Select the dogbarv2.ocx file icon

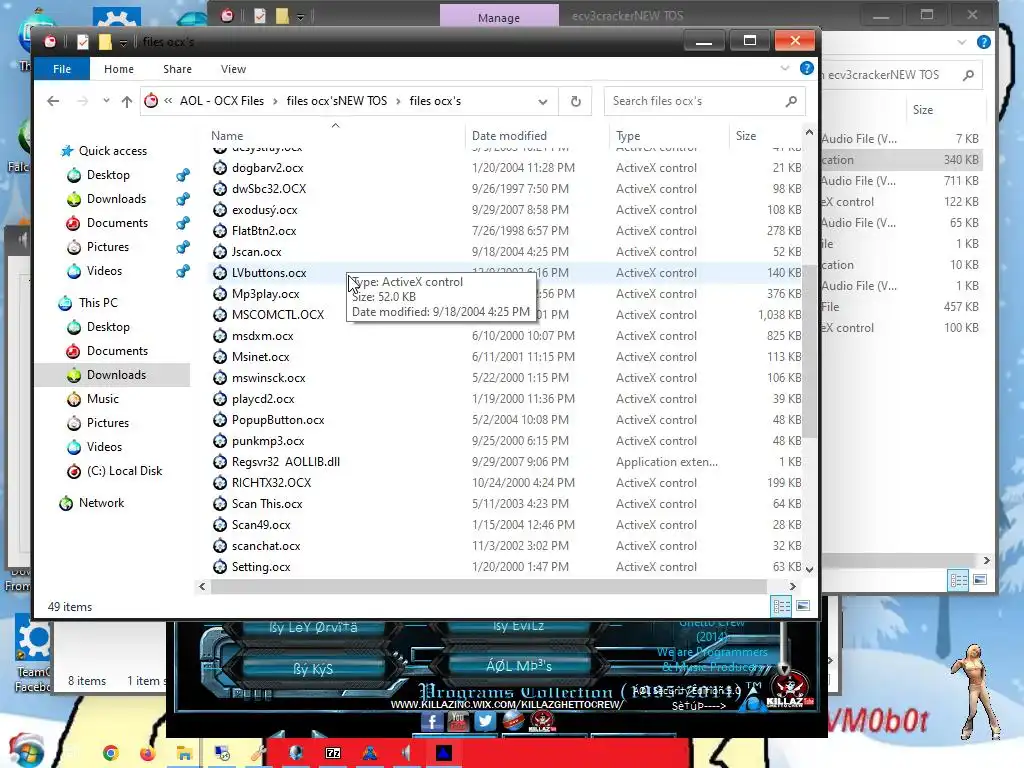coord(220,168)
